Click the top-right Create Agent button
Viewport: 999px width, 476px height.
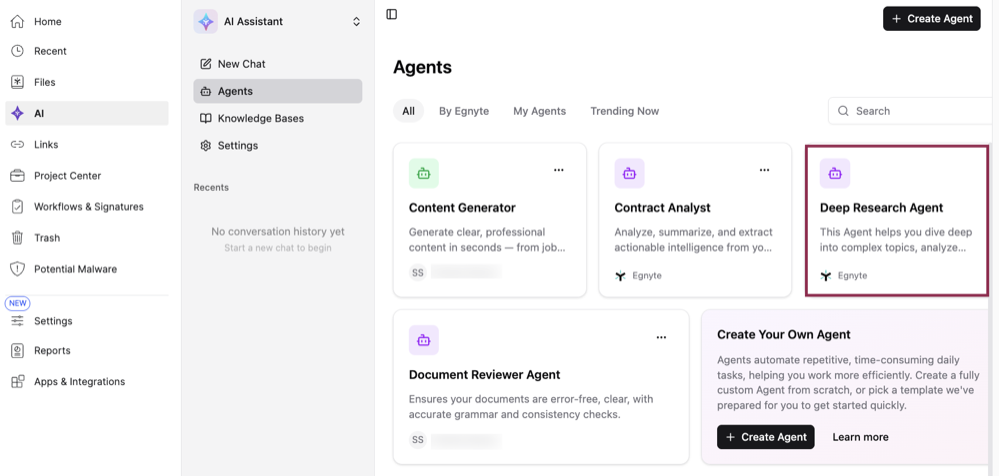[931, 18]
